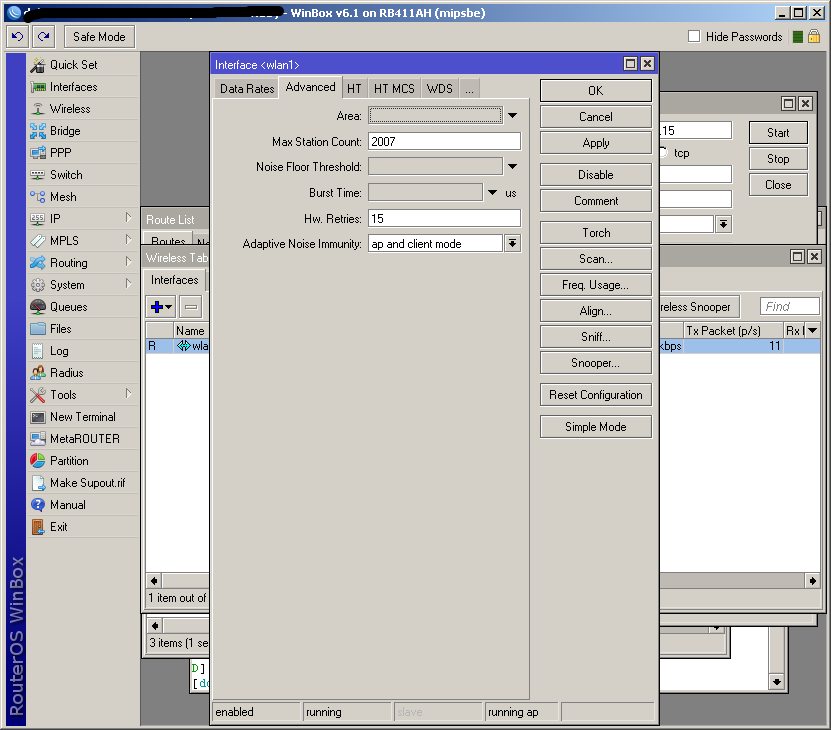This screenshot has height=730, width=831.
Task: Toggle the Hide Passwords checkbox
Action: pyautogui.click(x=694, y=37)
